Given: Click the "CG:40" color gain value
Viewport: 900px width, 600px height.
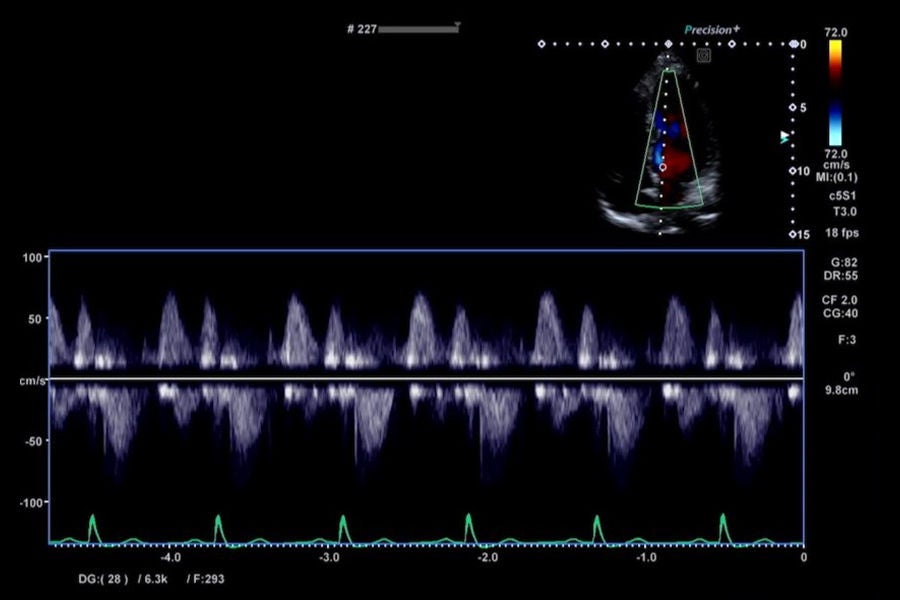Looking at the screenshot, I should click(x=841, y=313).
